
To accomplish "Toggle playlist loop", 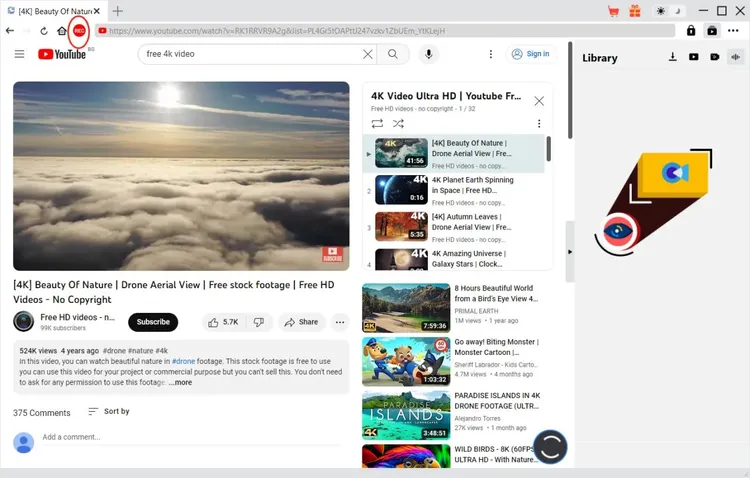I will [377, 124].
